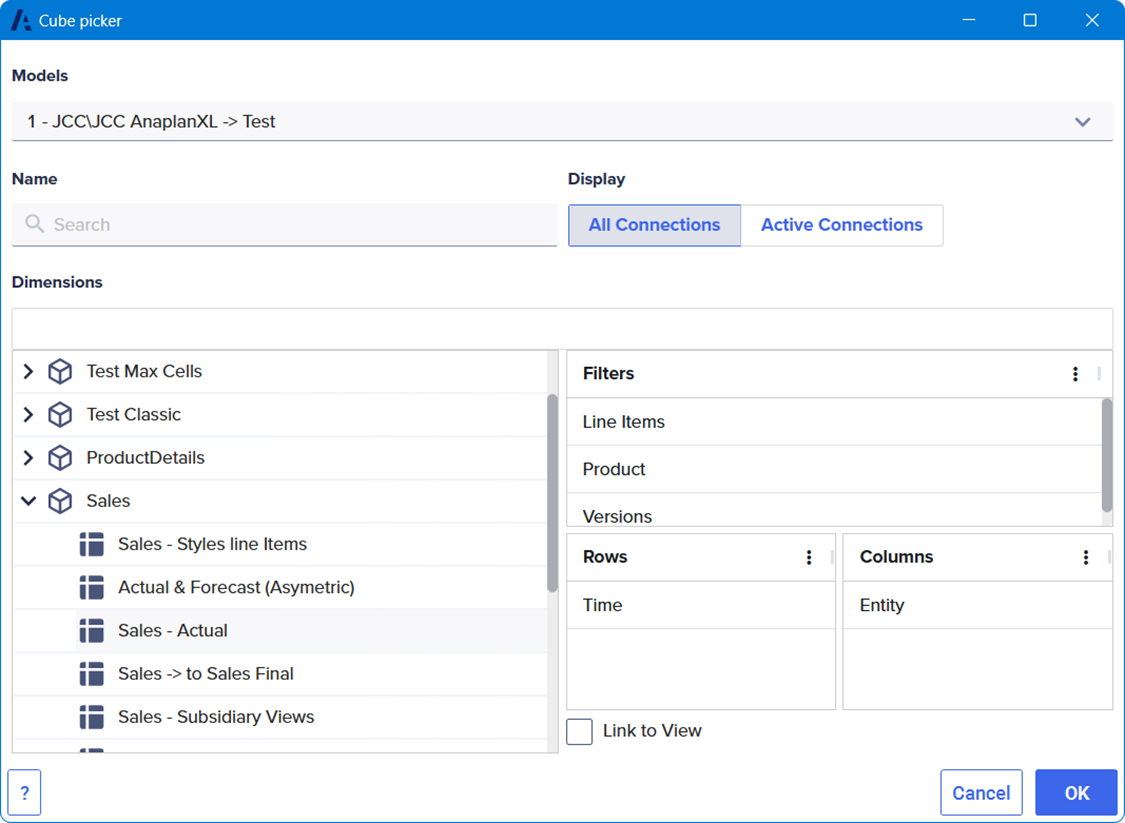Viewport: 1125px width, 823px height.
Task: Select the All Connections display option
Action: point(654,225)
